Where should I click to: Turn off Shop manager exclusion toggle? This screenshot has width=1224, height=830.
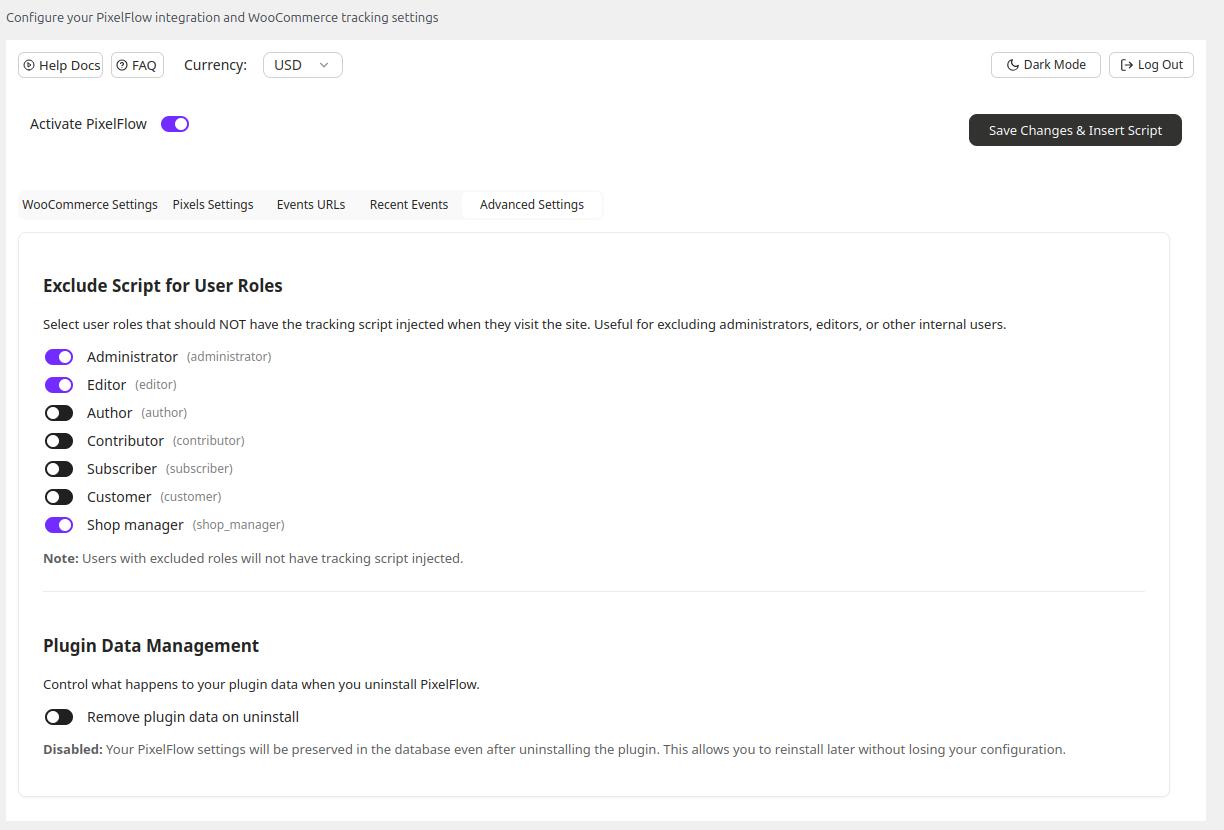coord(59,525)
